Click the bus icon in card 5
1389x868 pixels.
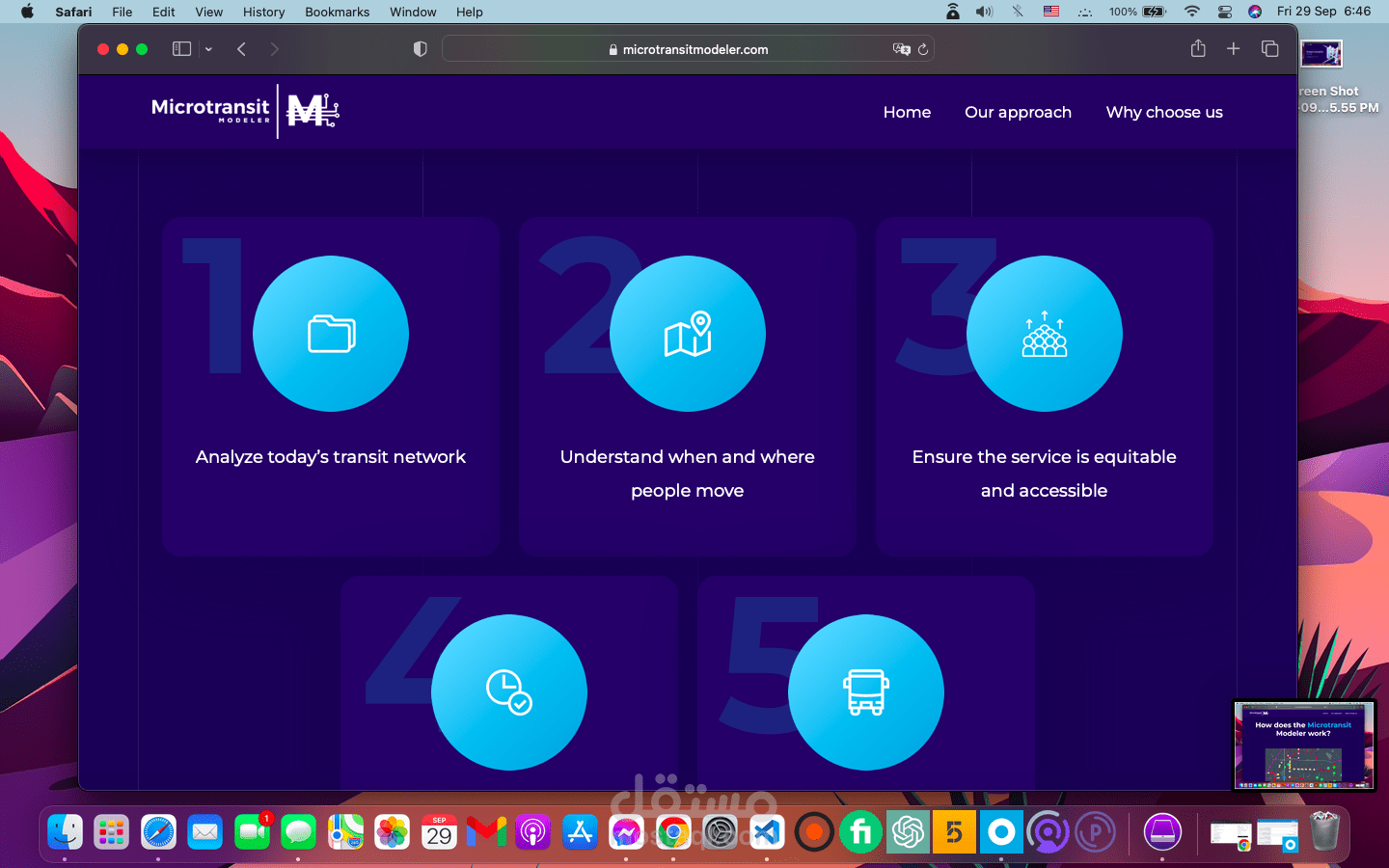(x=866, y=692)
